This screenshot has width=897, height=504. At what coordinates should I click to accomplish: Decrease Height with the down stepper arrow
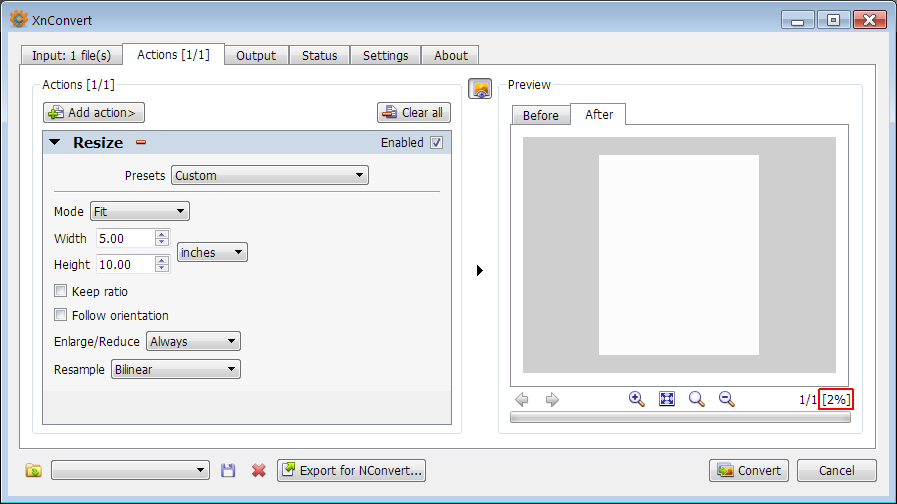162,269
